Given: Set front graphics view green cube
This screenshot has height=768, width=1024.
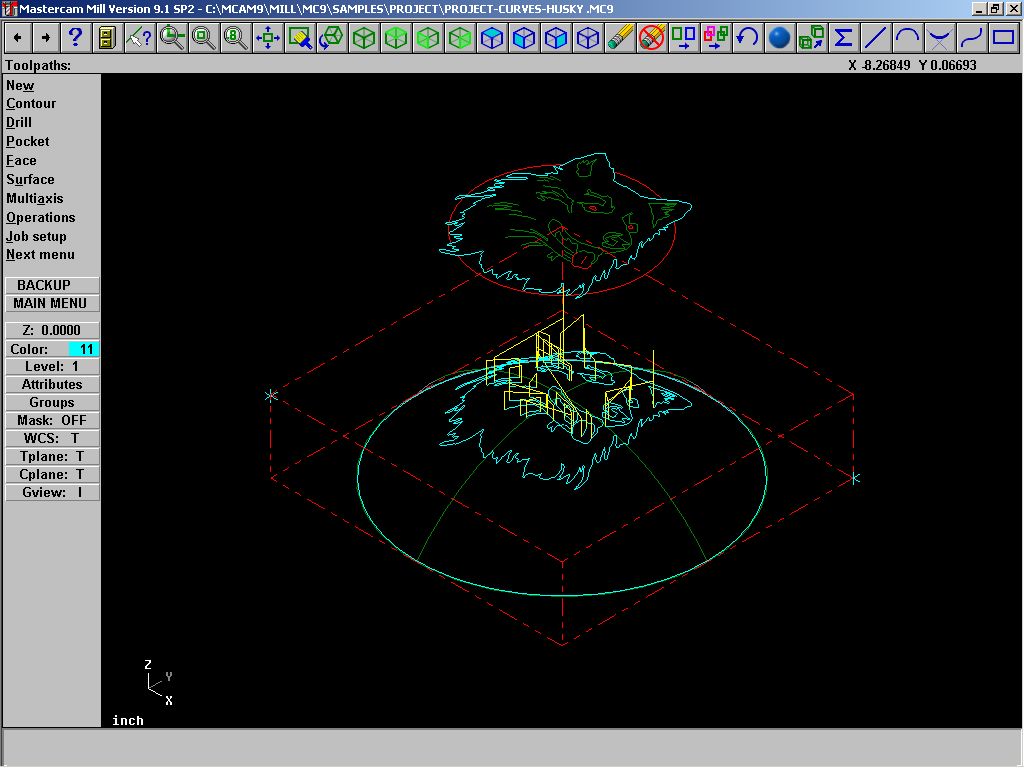Looking at the screenshot, I should (428, 38).
